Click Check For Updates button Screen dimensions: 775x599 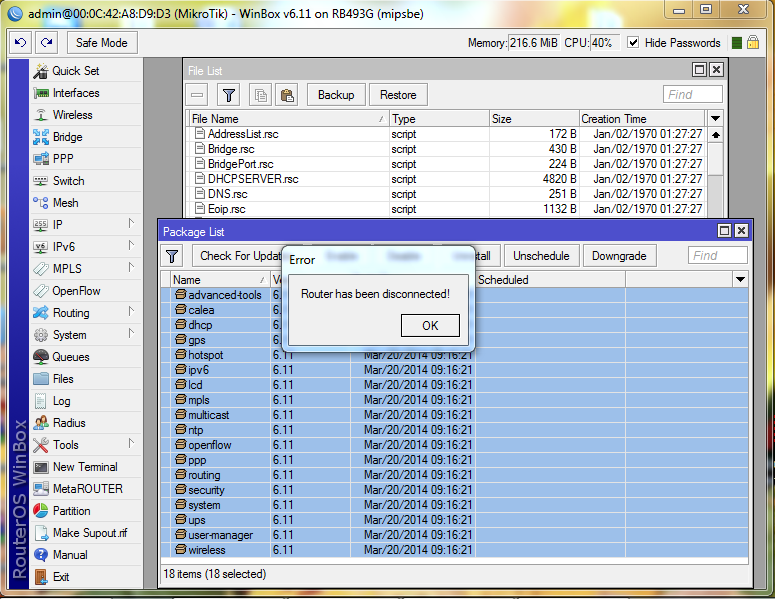pyautogui.click(x=240, y=256)
